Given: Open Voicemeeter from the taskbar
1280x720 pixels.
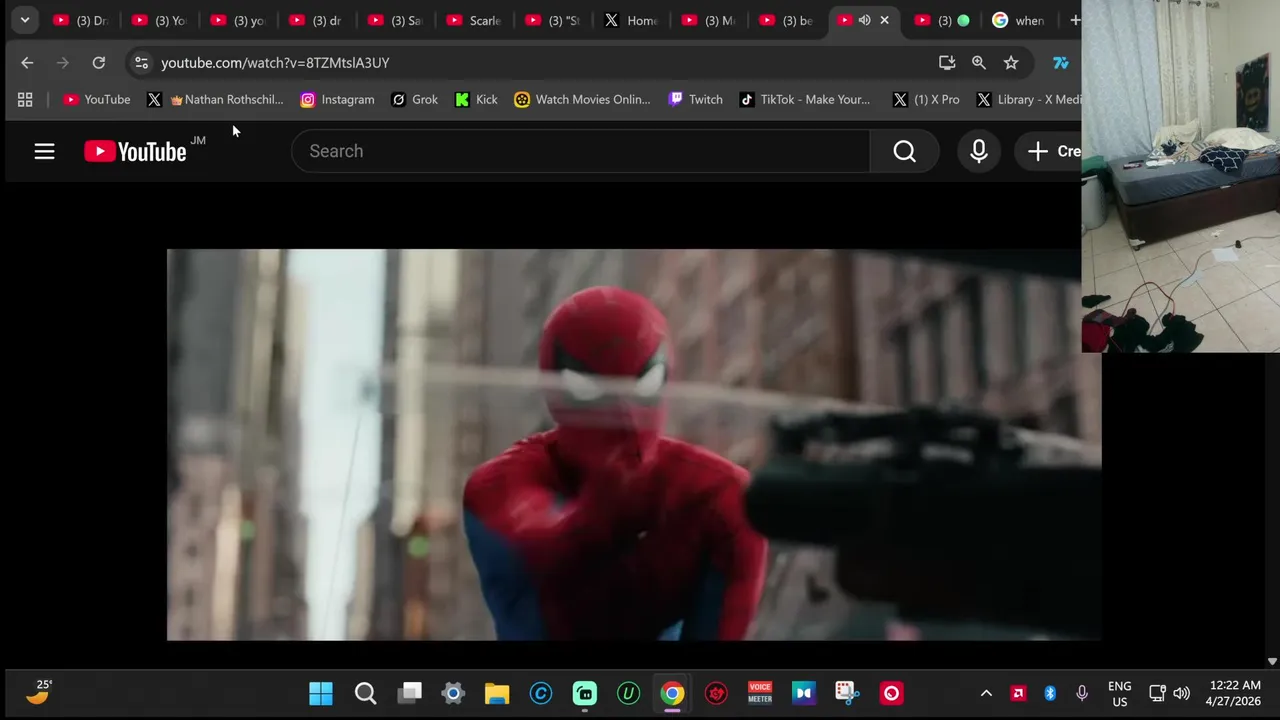Looking at the screenshot, I should click(x=760, y=693).
